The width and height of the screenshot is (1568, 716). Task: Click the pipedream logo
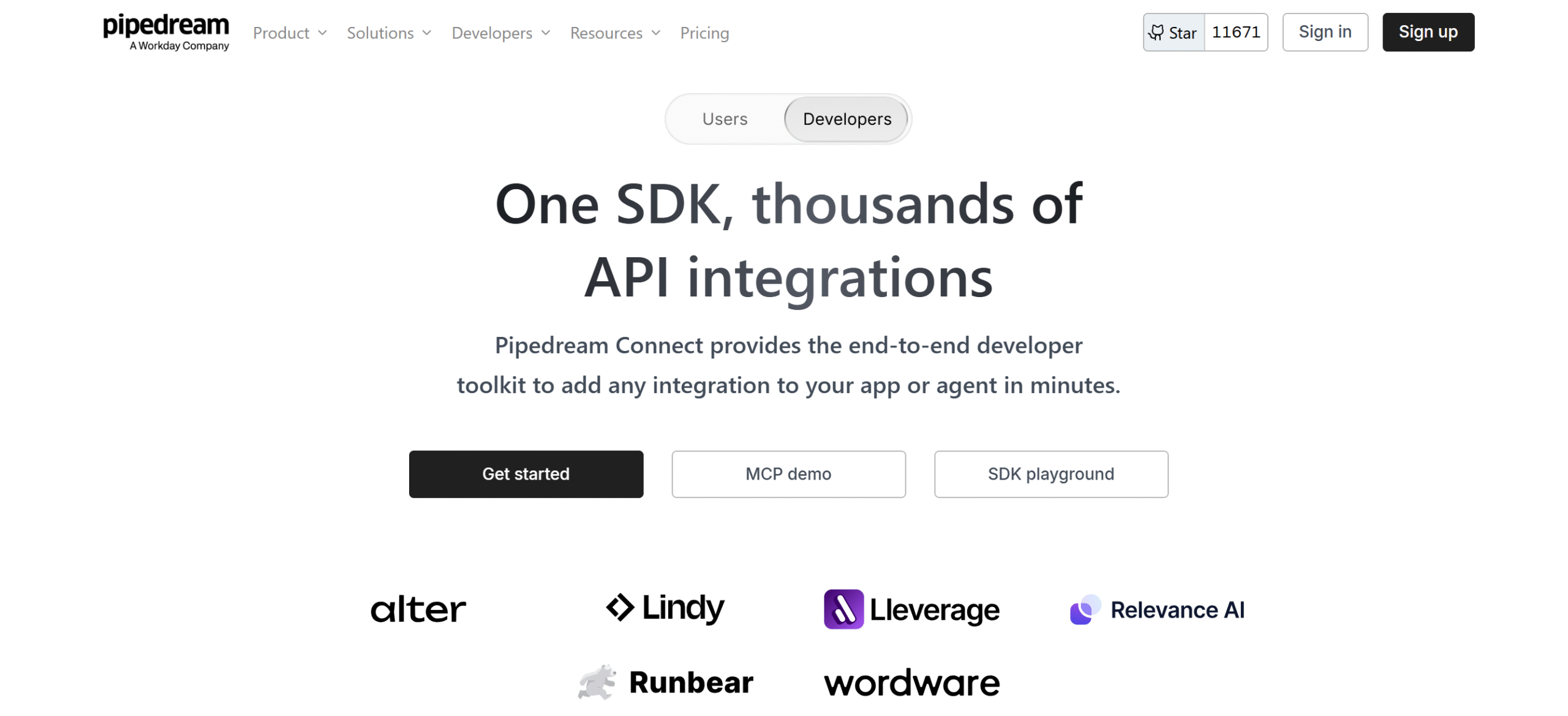coord(166,32)
